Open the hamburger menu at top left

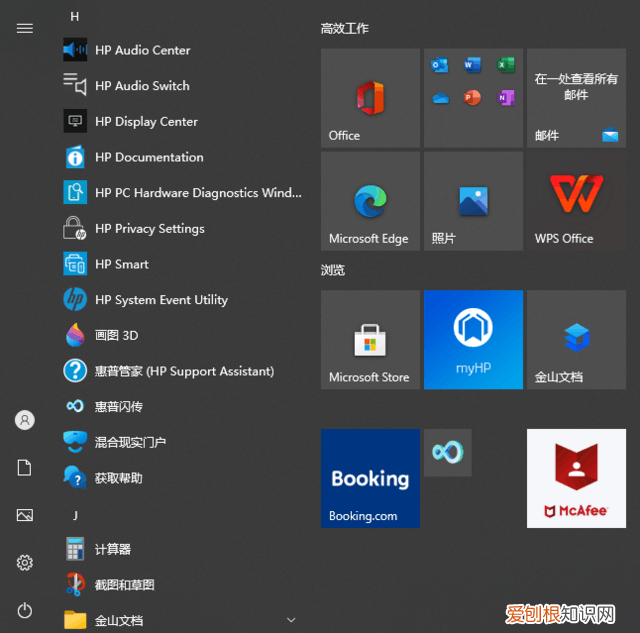(x=25, y=28)
